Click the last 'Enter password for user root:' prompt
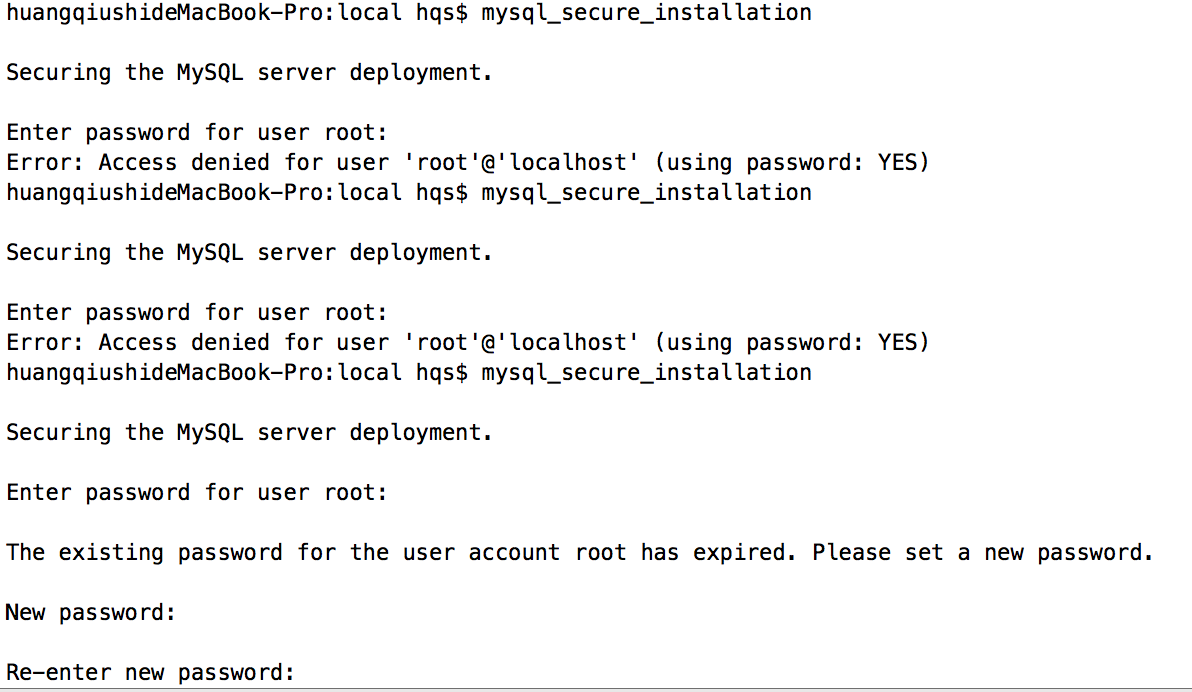Screen dimensions: 1192x692 [x=197, y=493]
